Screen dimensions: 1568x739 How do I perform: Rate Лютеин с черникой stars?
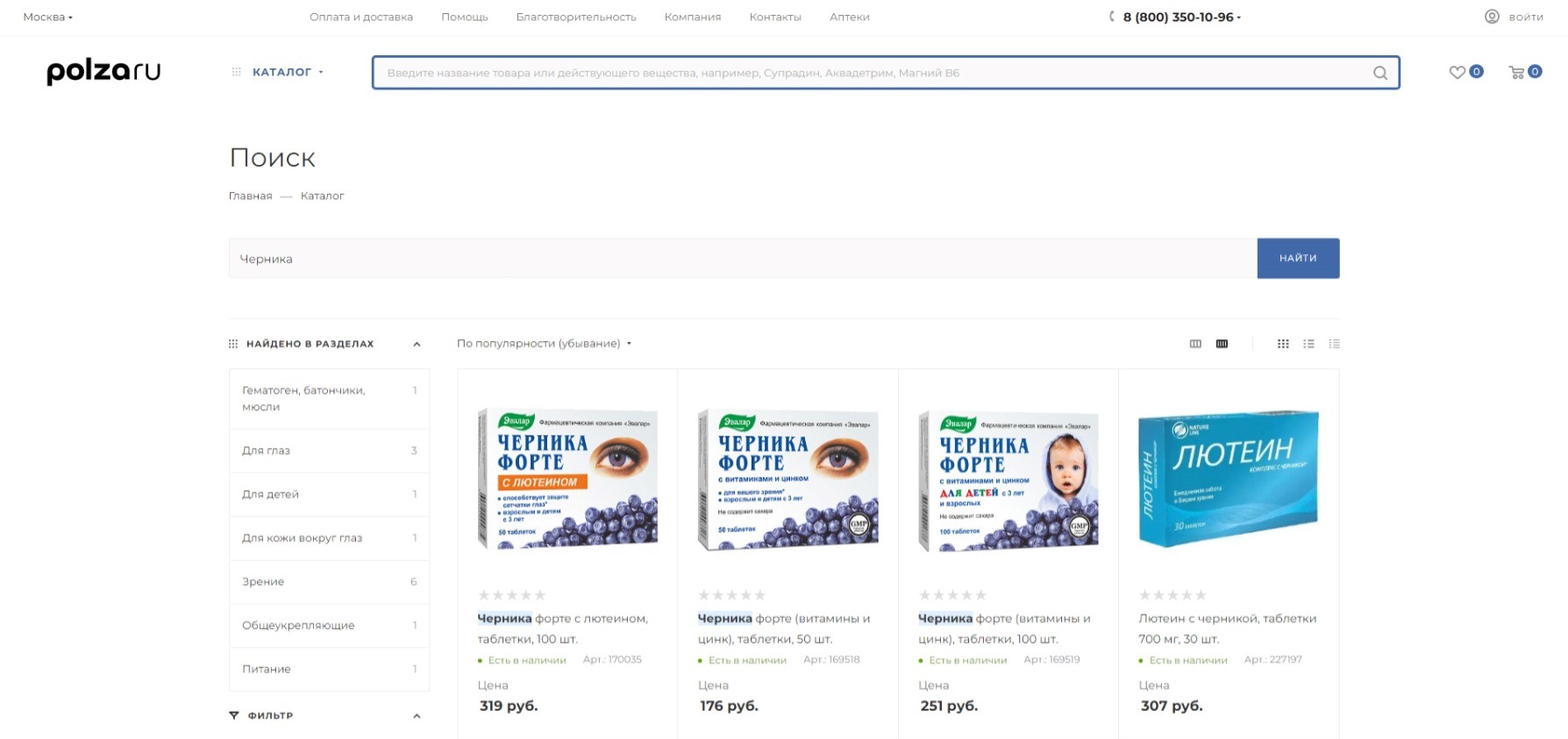point(1172,595)
